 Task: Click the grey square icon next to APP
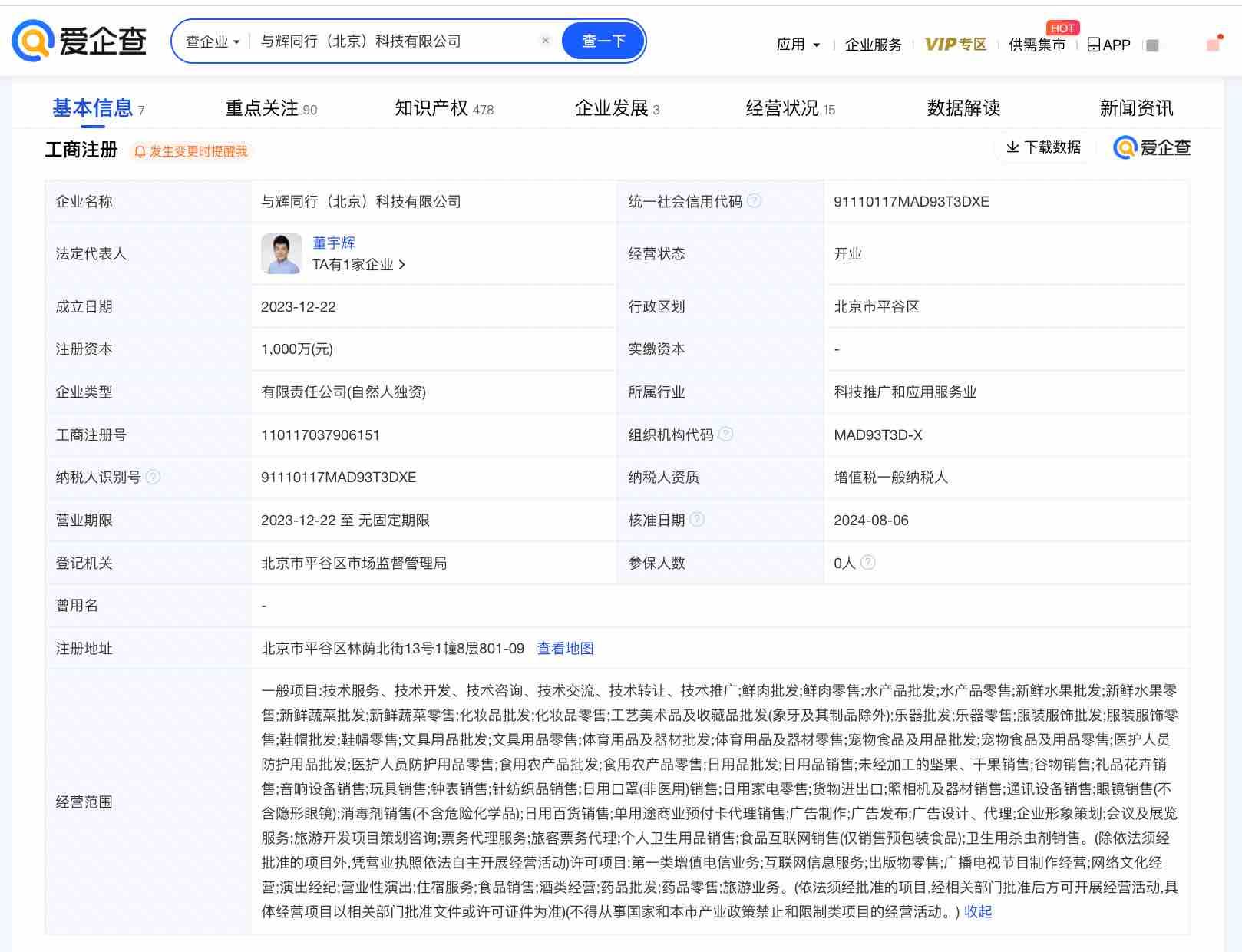coord(1152,45)
